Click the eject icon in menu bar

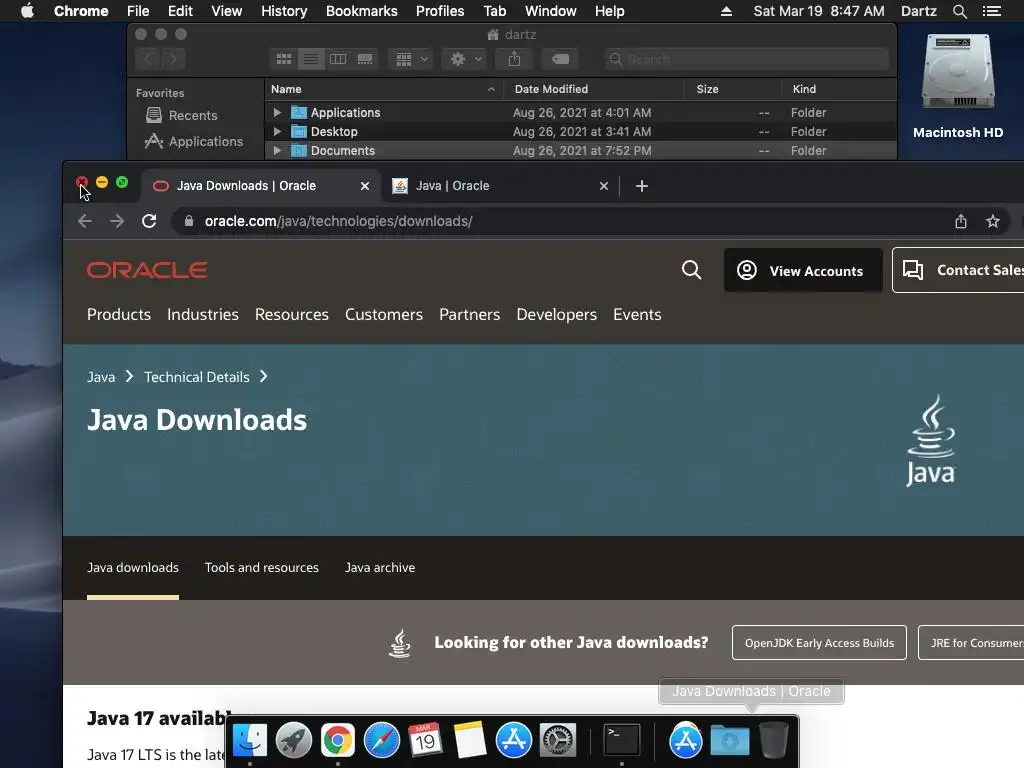click(726, 11)
